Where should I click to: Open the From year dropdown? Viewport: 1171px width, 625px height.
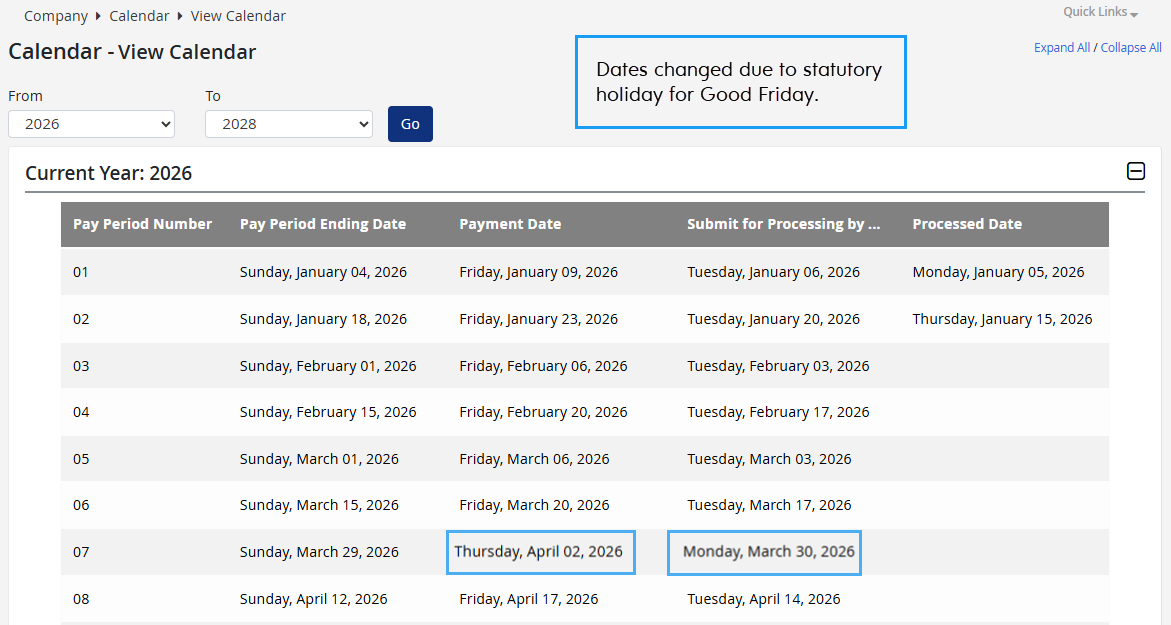click(91, 124)
